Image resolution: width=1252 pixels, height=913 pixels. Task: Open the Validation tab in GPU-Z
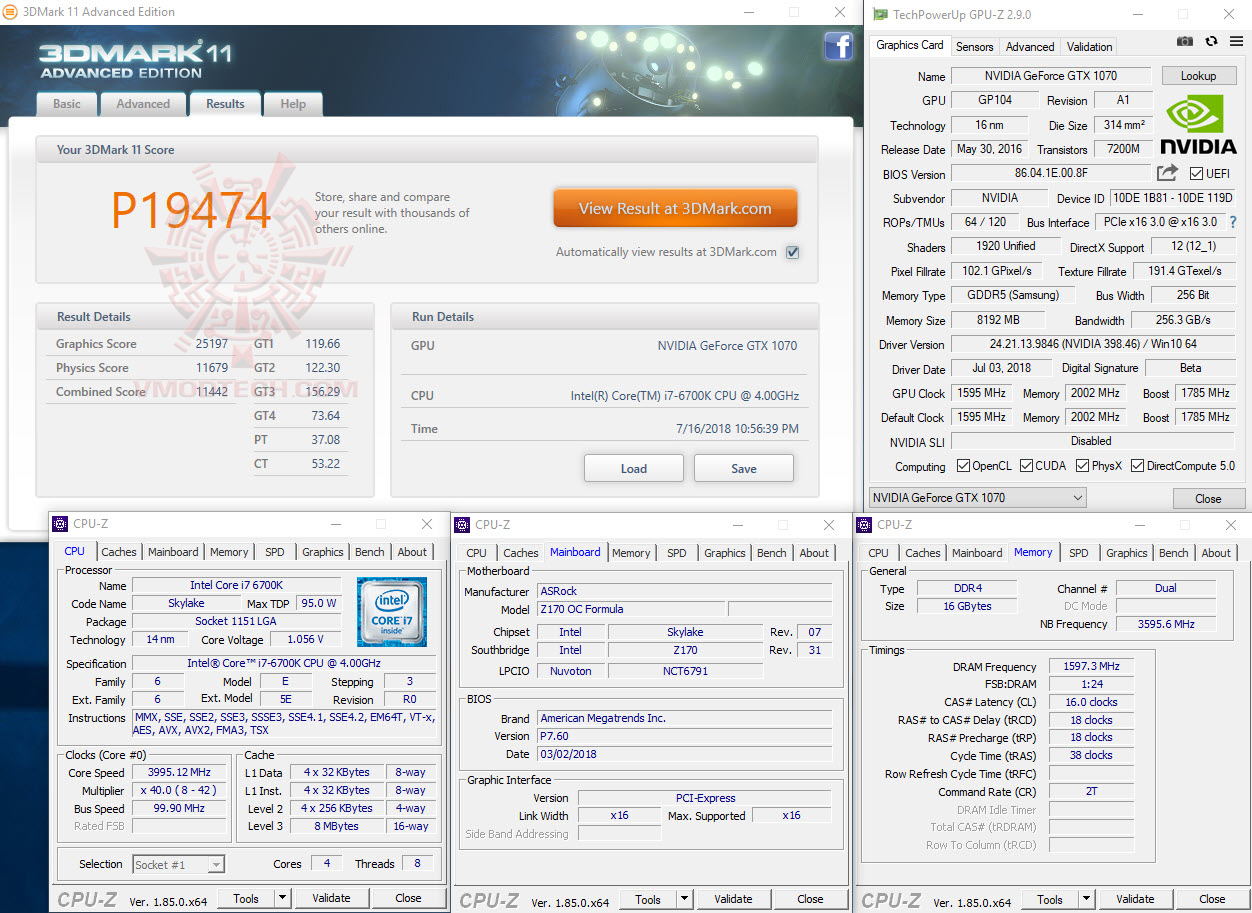point(1089,47)
